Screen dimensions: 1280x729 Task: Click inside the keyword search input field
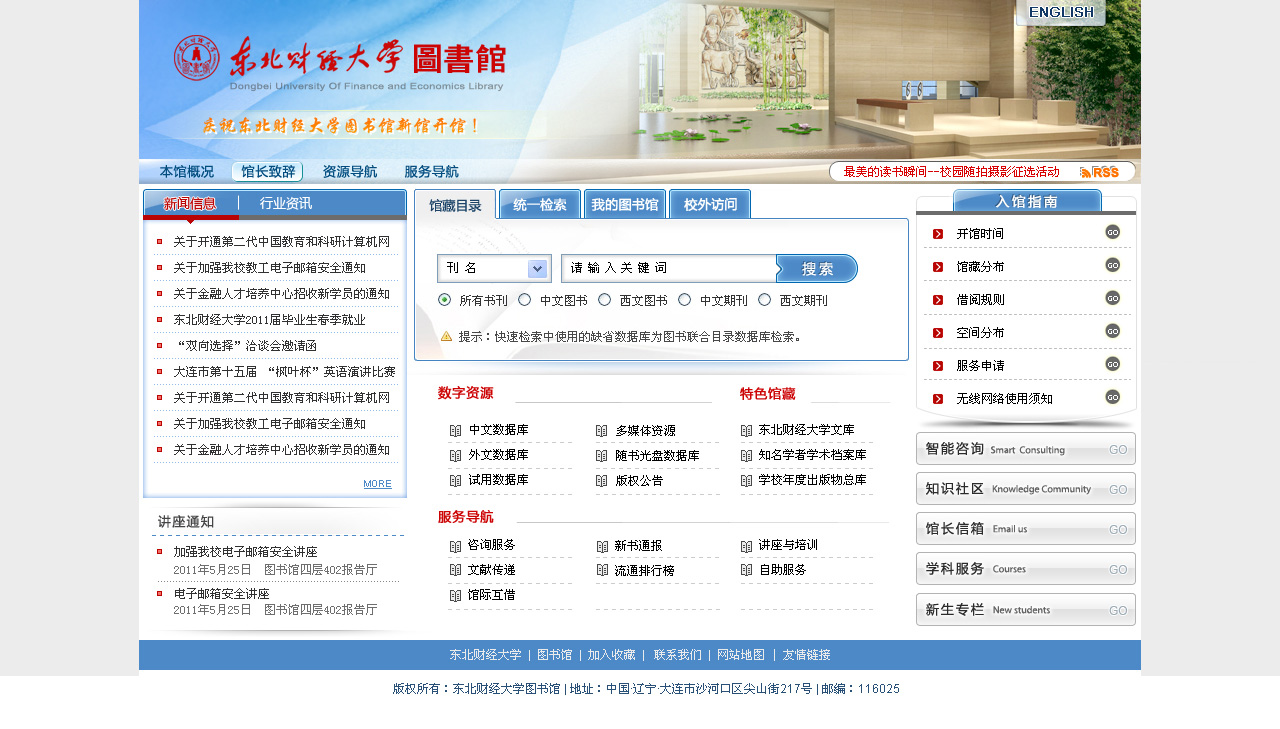[x=668, y=268]
